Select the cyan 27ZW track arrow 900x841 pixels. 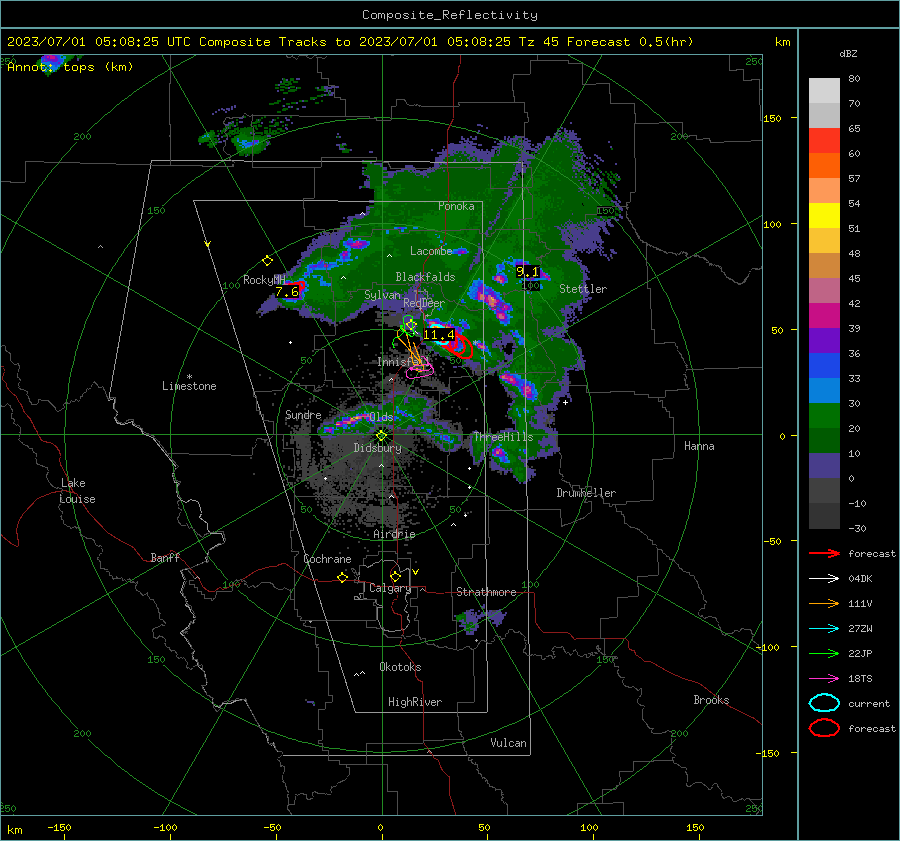click(824, 629)
